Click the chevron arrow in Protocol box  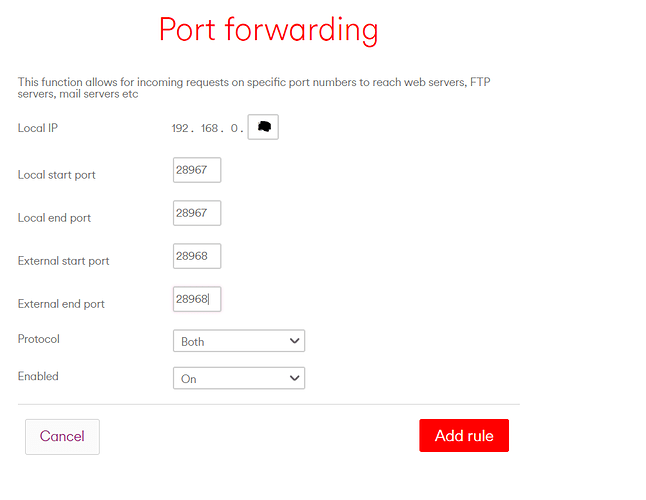point(294,341)
